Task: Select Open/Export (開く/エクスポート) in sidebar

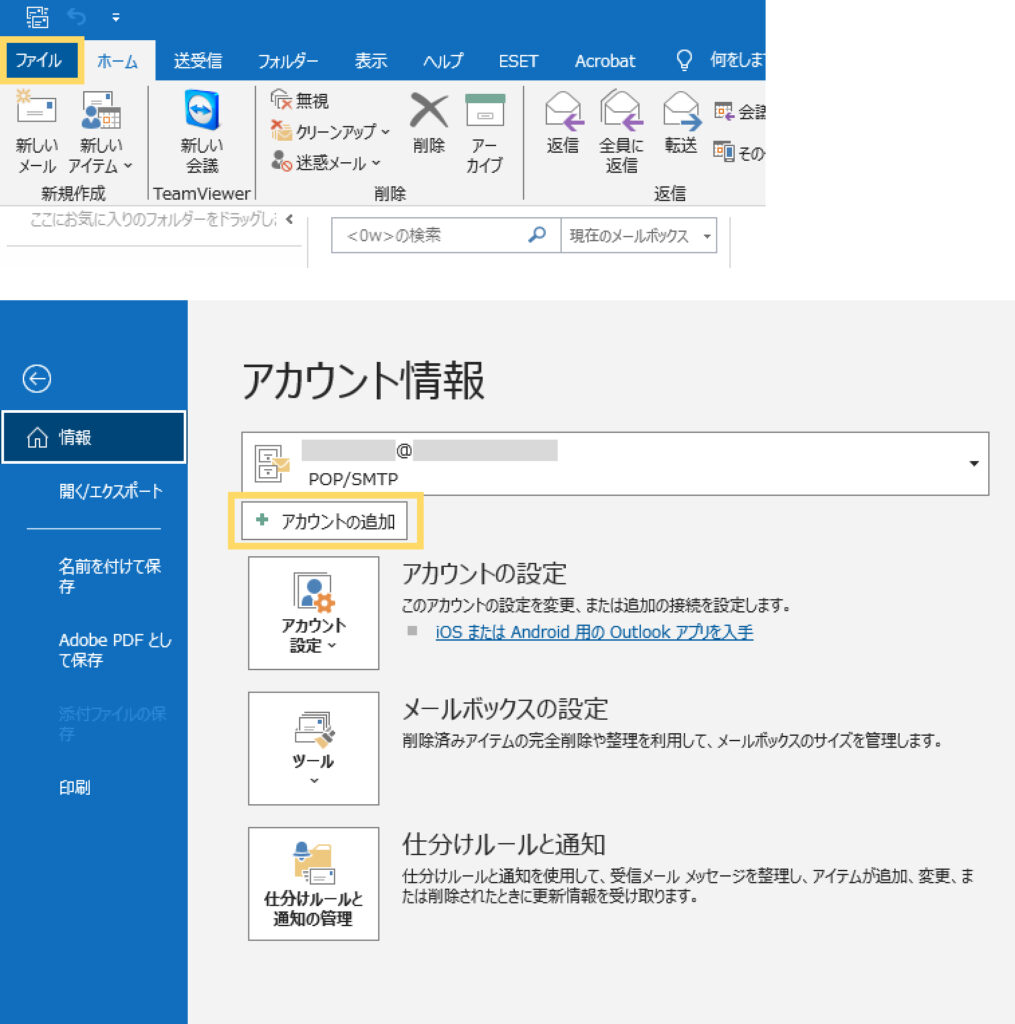Action: (x=110, y=492)
